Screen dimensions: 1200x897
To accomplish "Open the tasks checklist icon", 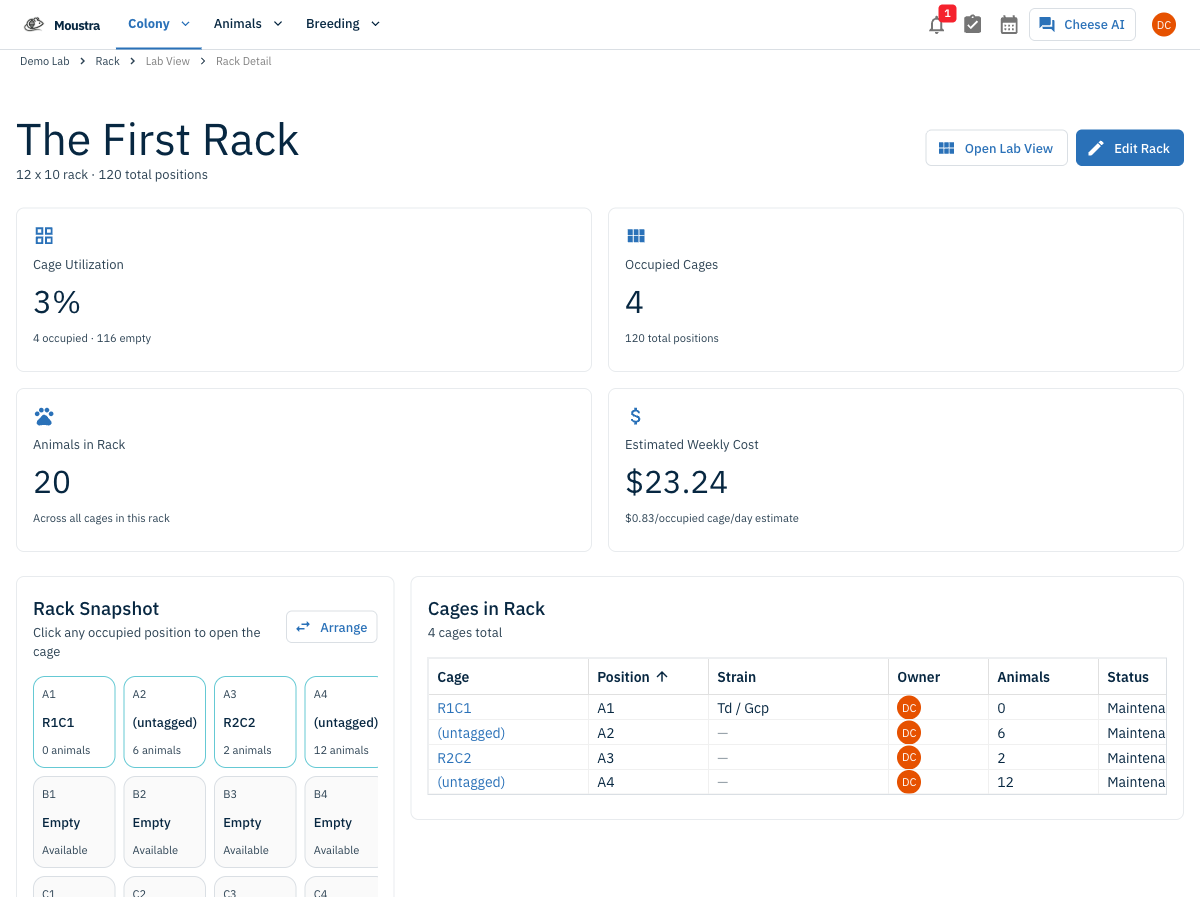I will [x=972, y=24].
